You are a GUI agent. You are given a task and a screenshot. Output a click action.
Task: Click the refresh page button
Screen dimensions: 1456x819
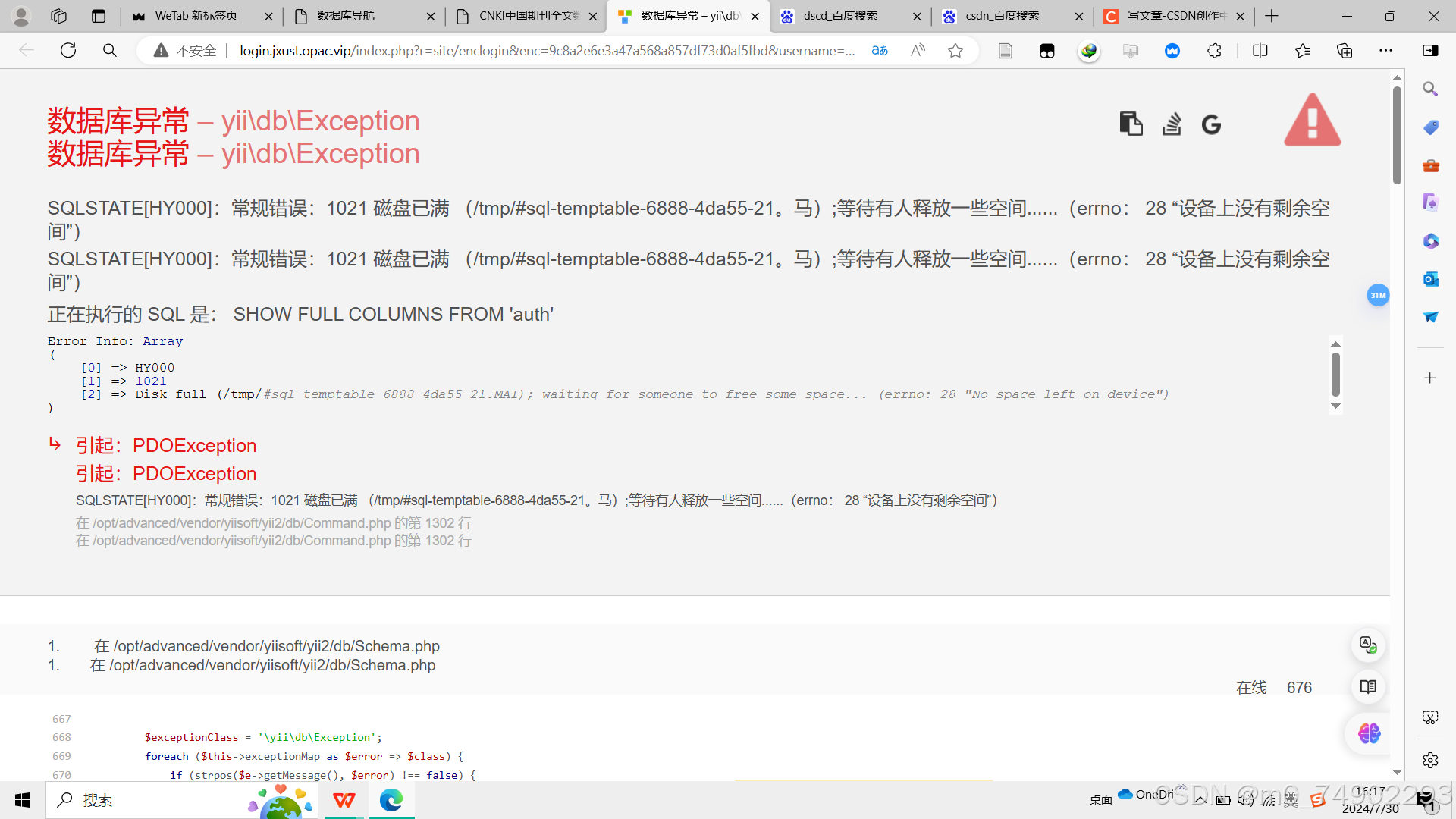[x=68, y=51]
